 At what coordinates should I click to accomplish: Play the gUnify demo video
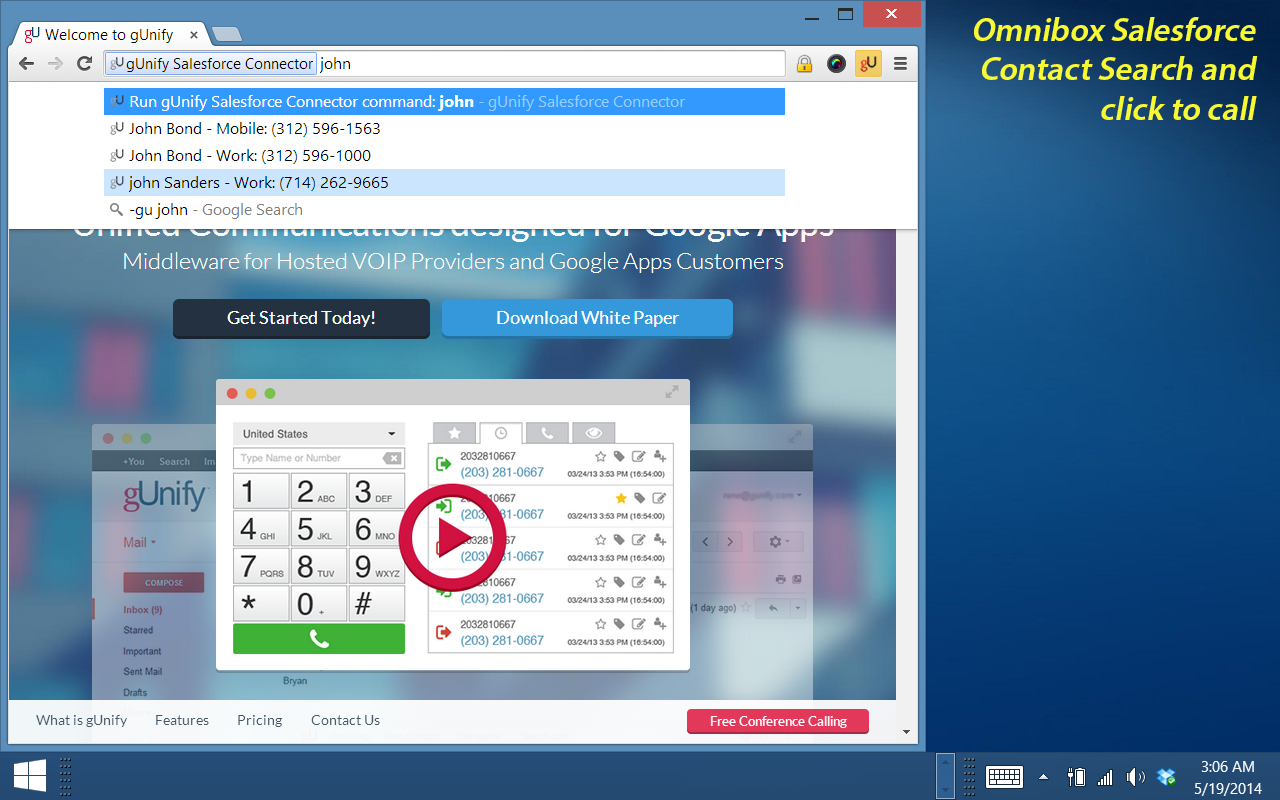[452, 538]
